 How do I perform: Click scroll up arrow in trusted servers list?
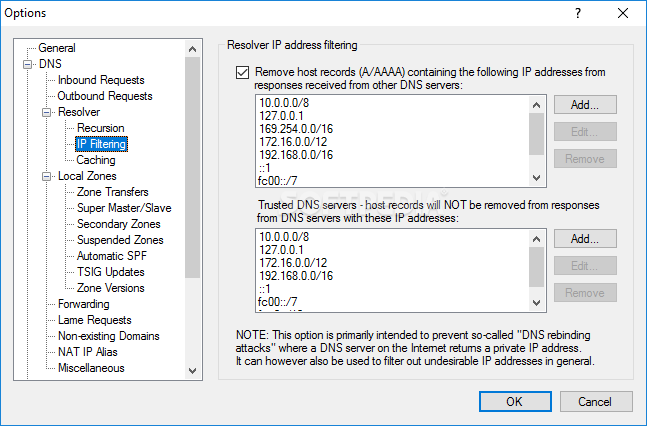pos(536,239)
